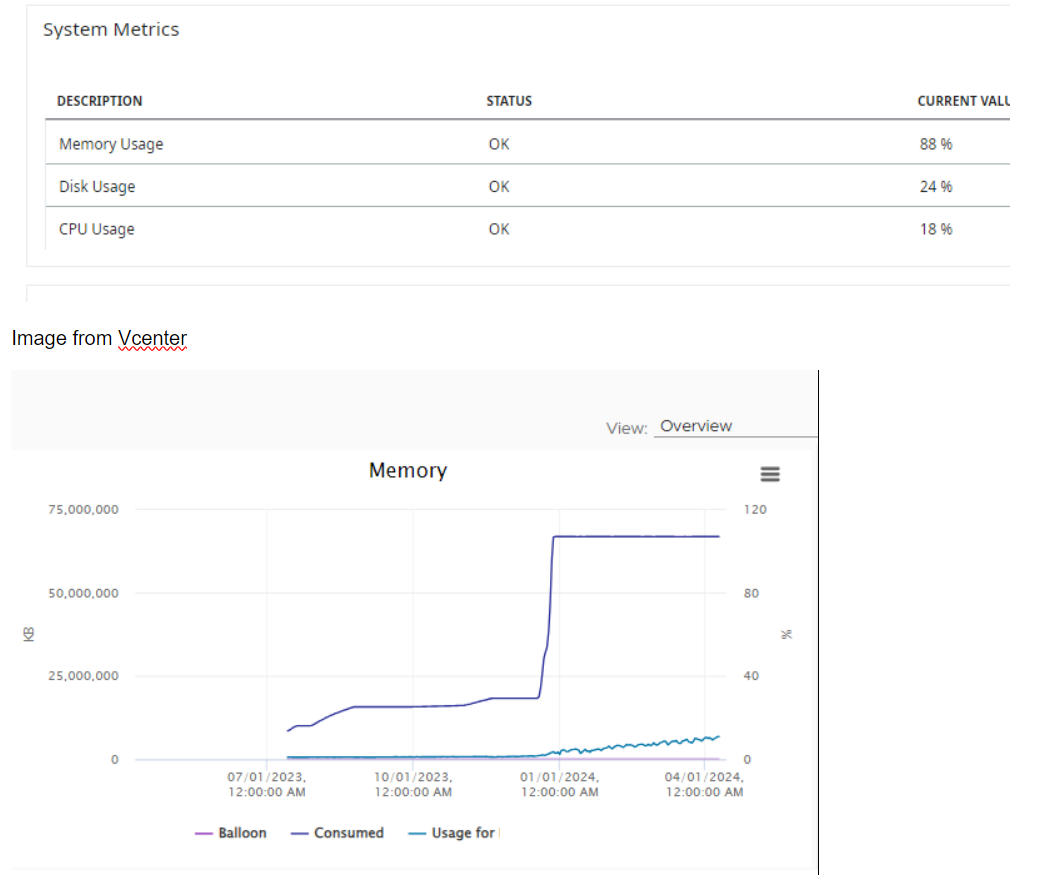Click the teal Usage legend line marker
Viewport: 1038px width, 876px height.
pyautogui.click(x=418, y=834)
